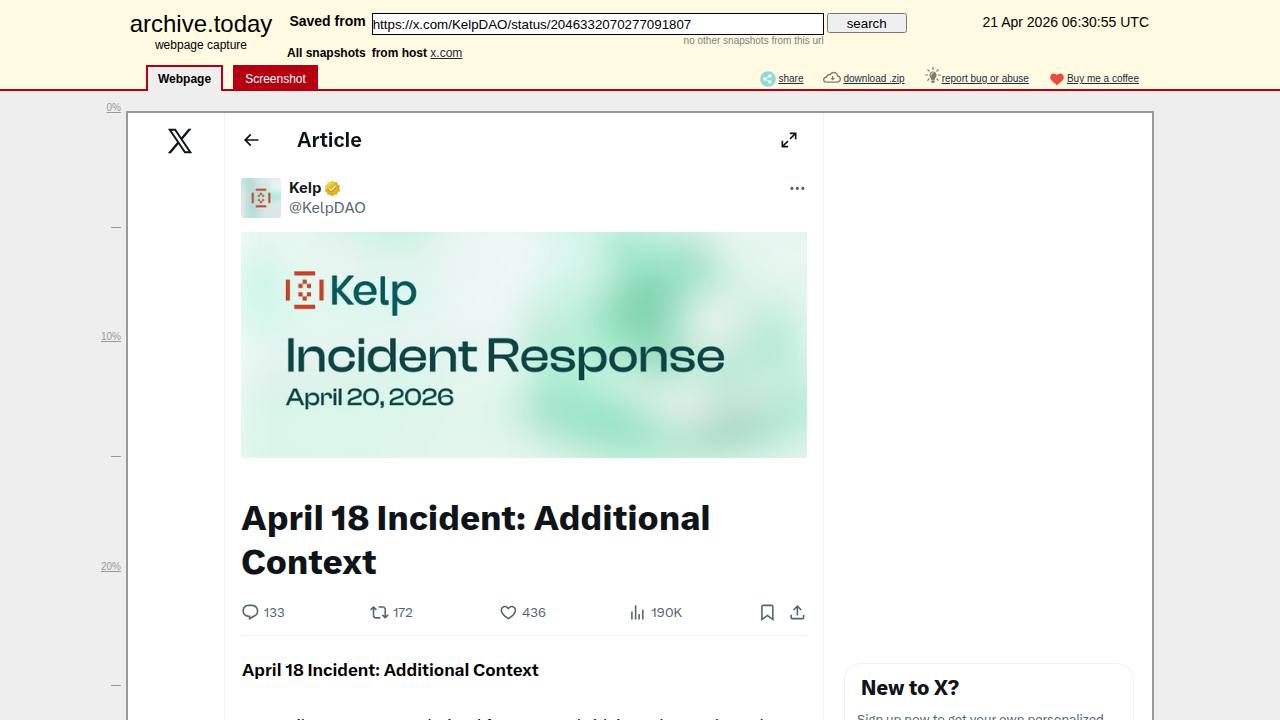Share the post via upload arrow icon
This screenshot has width=1280, height=720.
(x=797, y=612)
